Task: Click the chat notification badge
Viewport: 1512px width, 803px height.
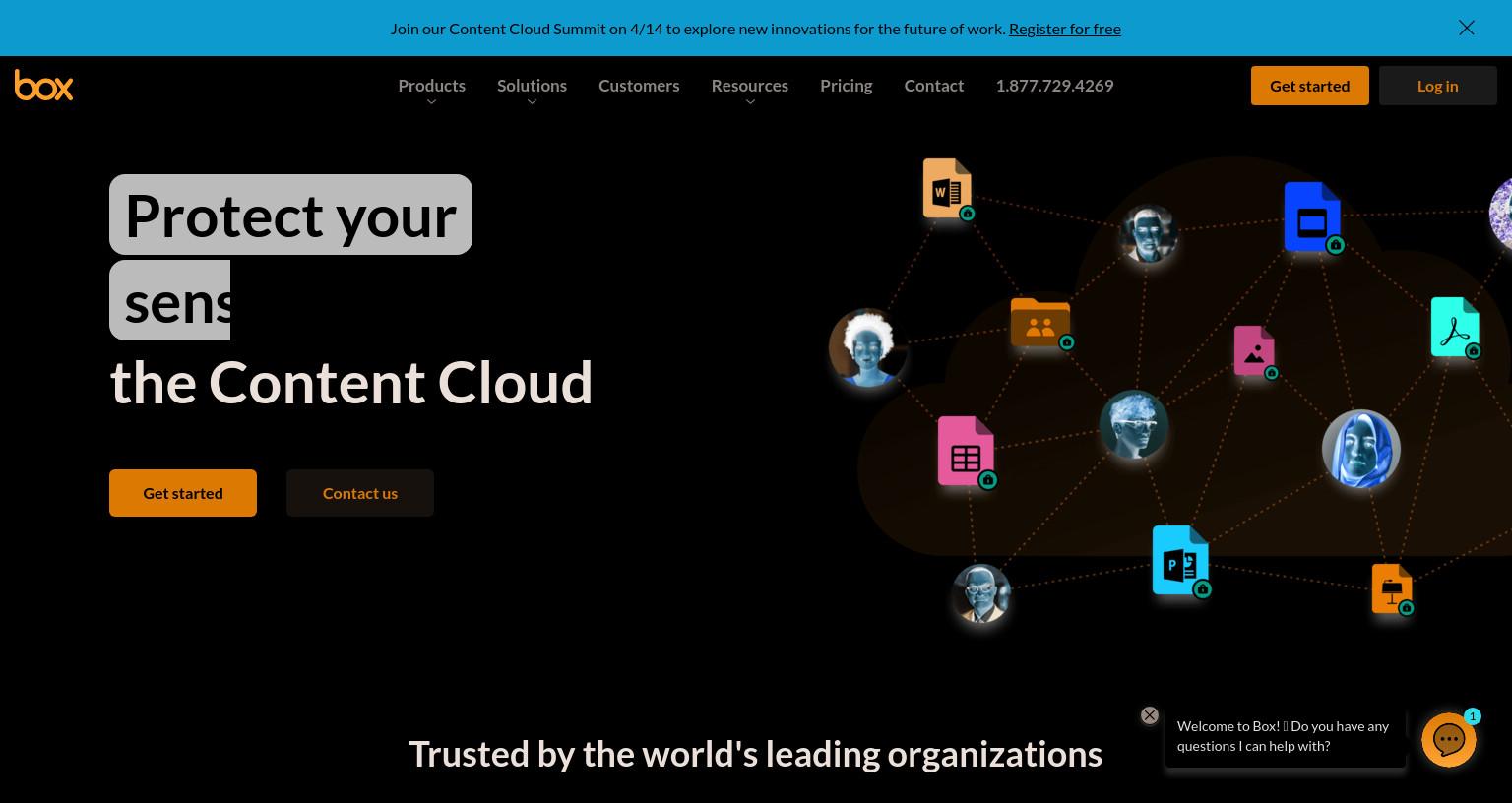Action: tap(1473, 716)
